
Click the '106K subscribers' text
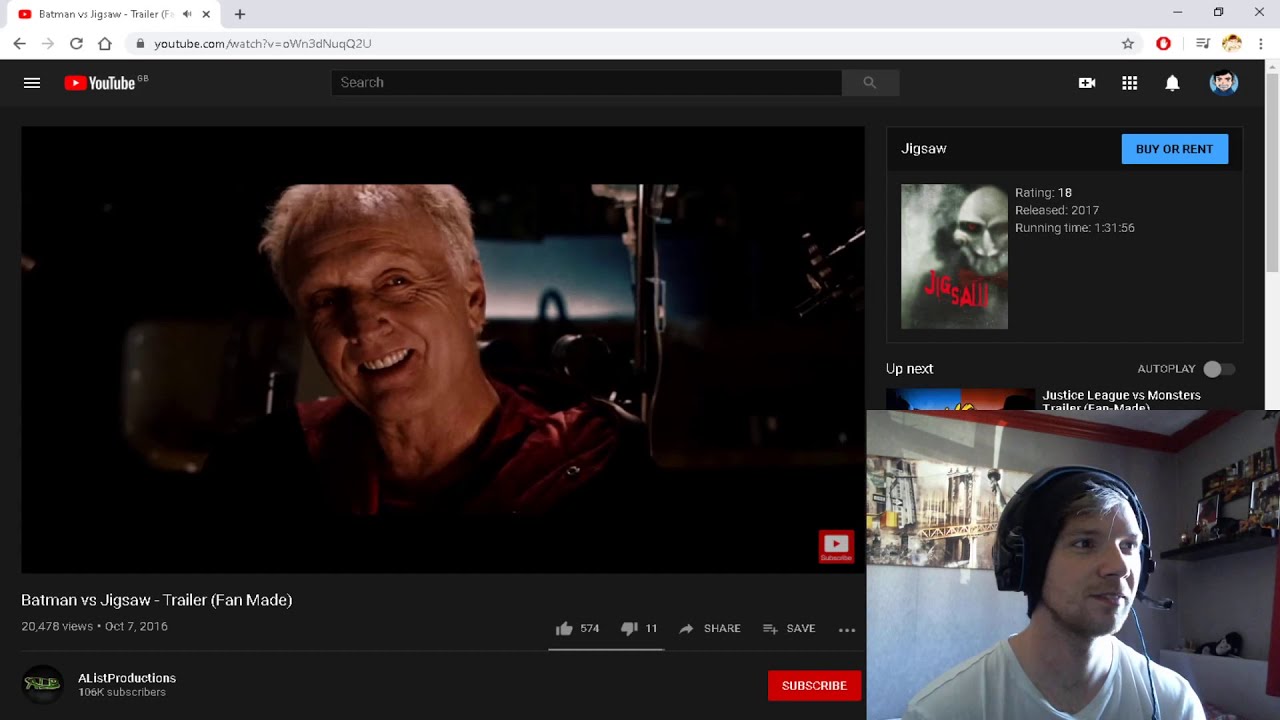tap(122, 692)
